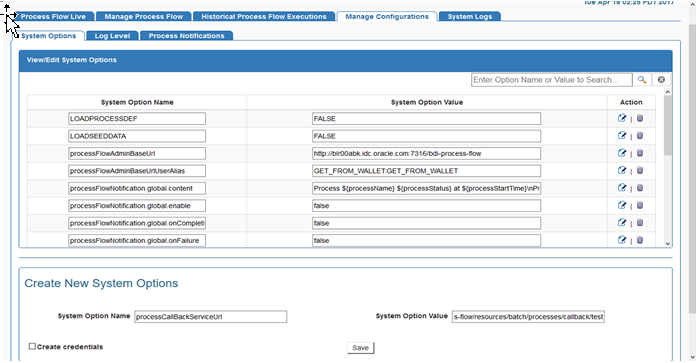696x363 pixels.
Task: Click the options table scroll down arrow
Action: (668, 243)
